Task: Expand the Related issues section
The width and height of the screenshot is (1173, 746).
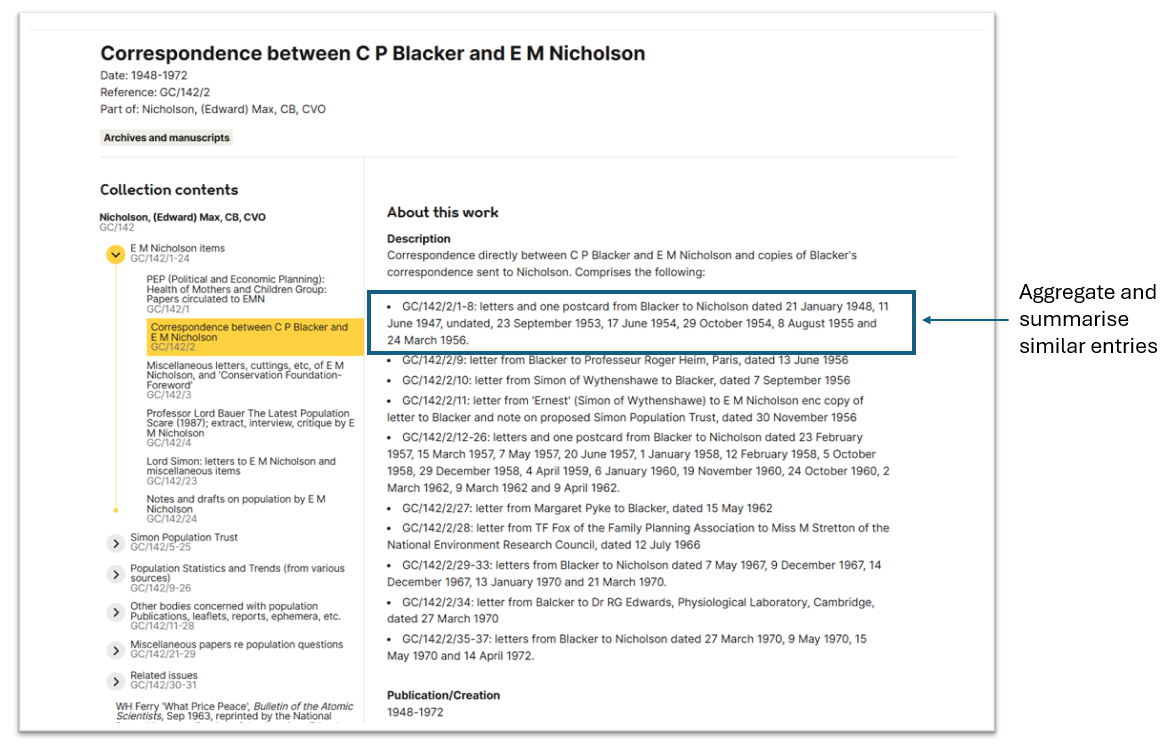Action: pos(116,681)
